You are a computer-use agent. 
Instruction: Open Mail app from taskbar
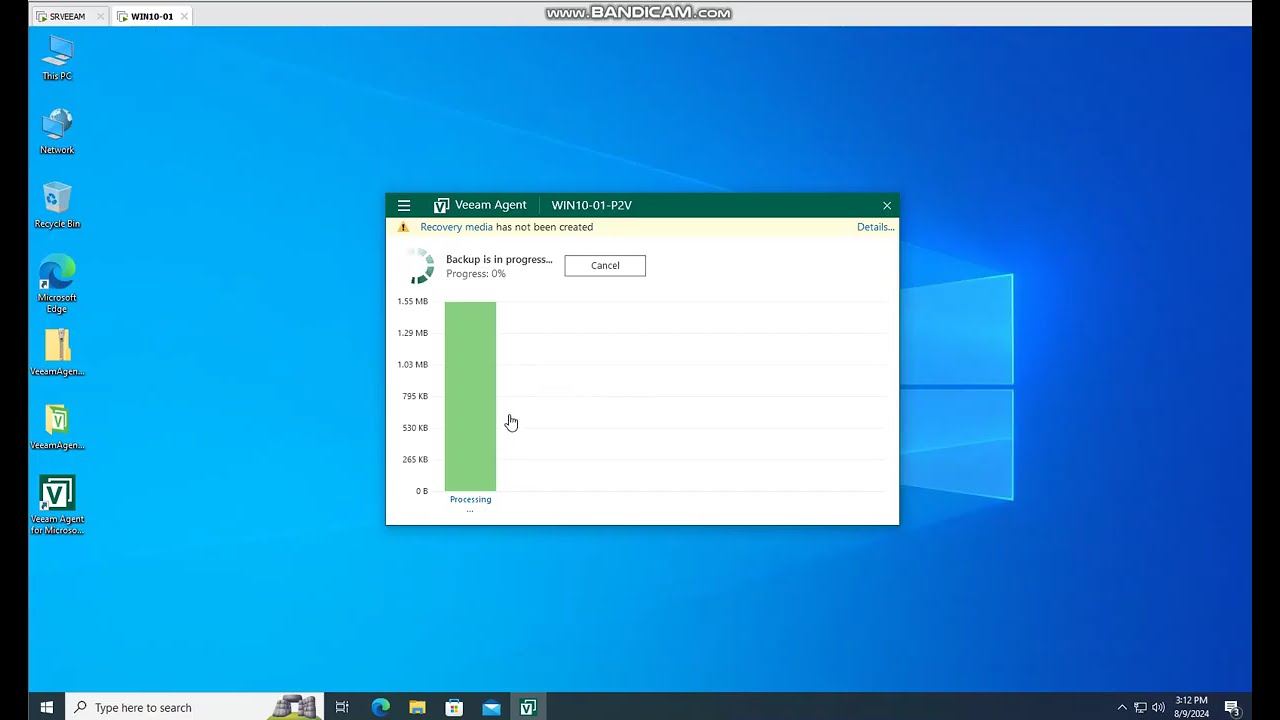coord(491,707)
